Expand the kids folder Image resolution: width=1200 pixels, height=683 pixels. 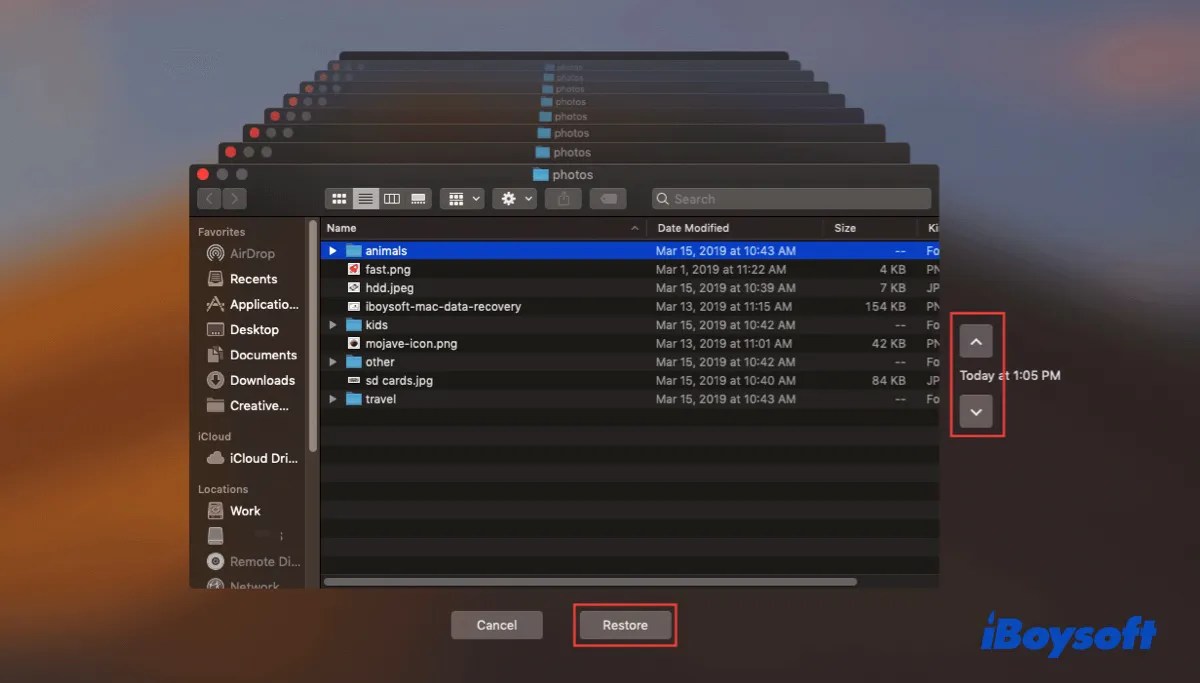[332, 324]
